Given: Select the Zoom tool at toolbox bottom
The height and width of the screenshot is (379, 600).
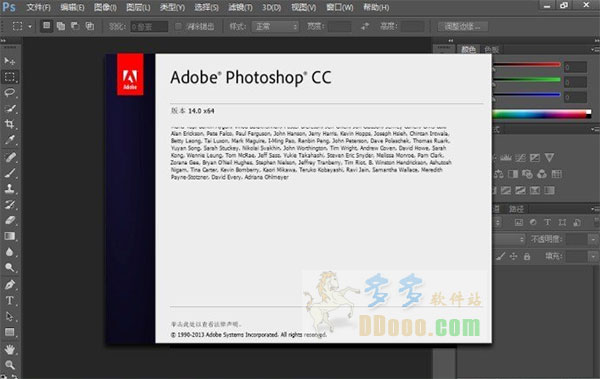Looking at the screenshot, I should [10, 365].
